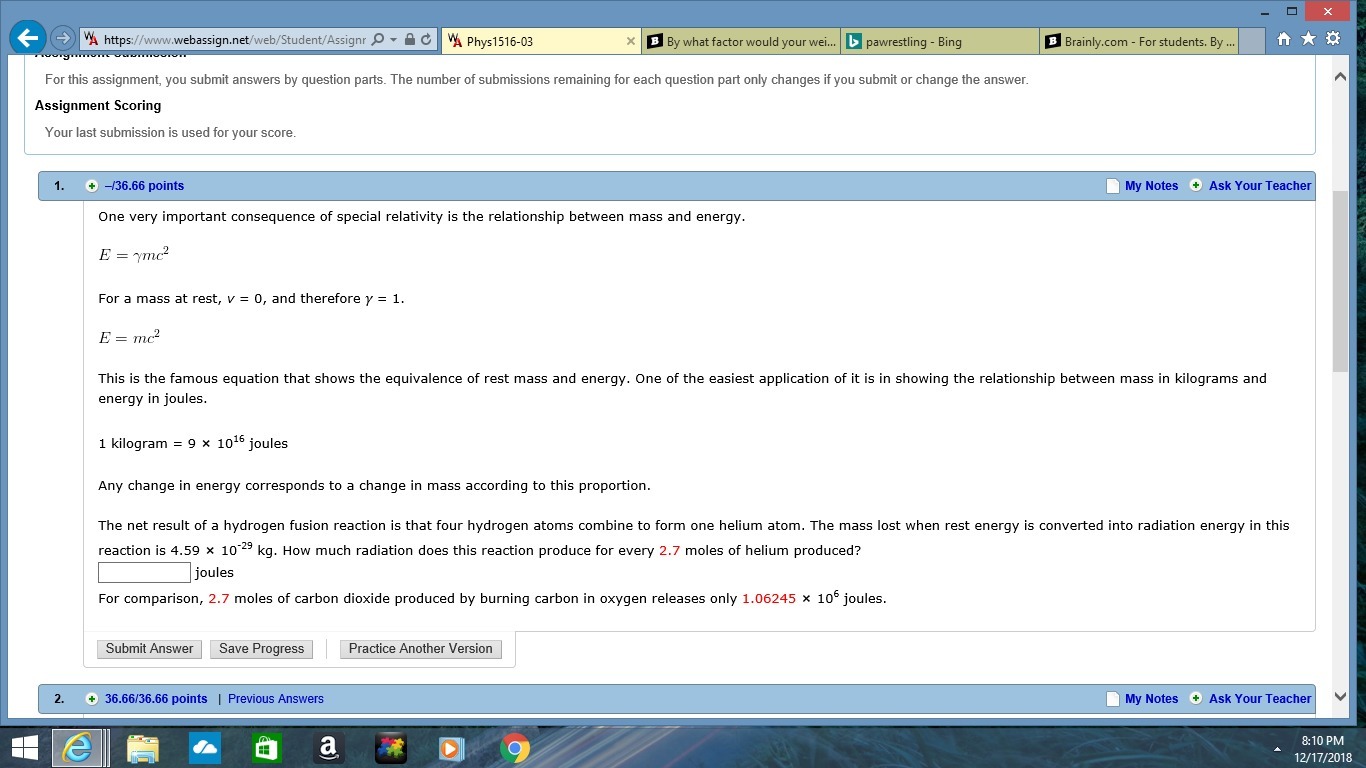Launch Google Chrome from the taskbar
Screen dimensions: 1366x768
click(515, 748)
